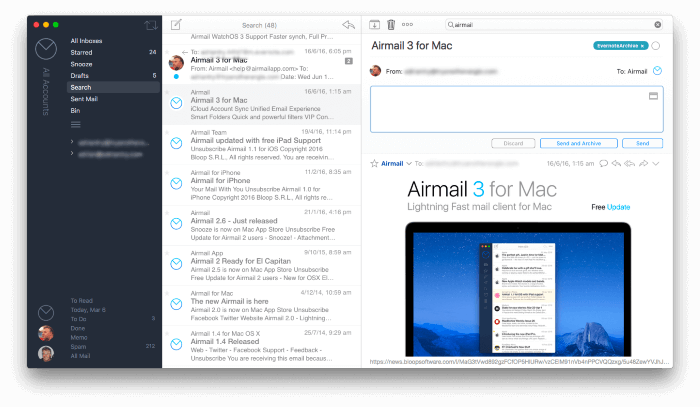Remove the EvernoteArchive tag with its x

pyautogui.click(x=642, y=46)
